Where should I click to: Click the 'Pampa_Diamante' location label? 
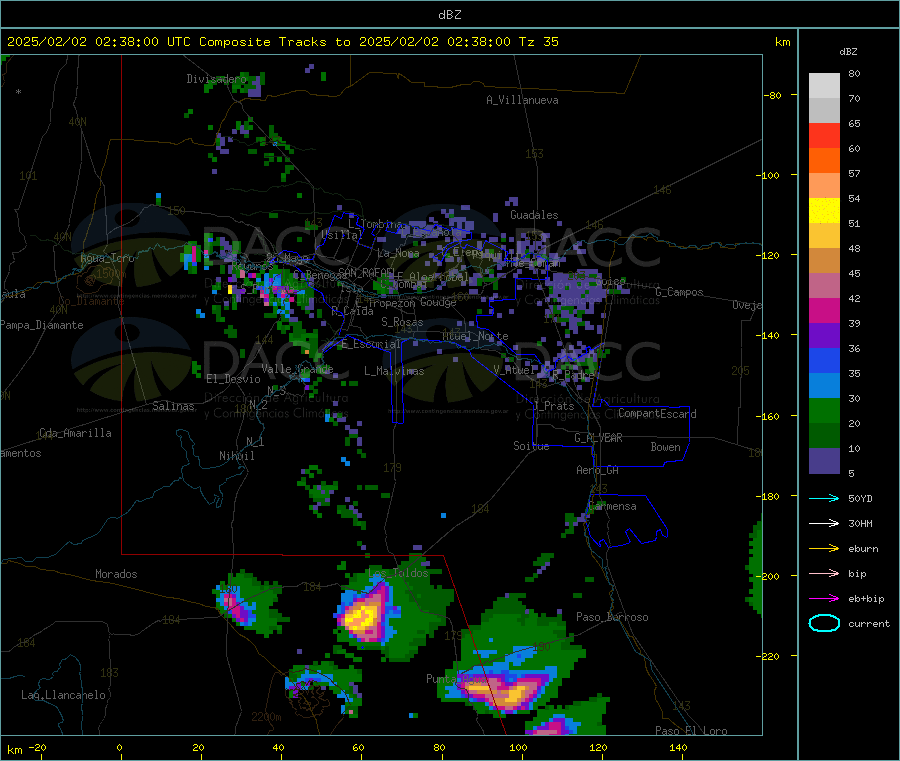[x=42, y=325]
